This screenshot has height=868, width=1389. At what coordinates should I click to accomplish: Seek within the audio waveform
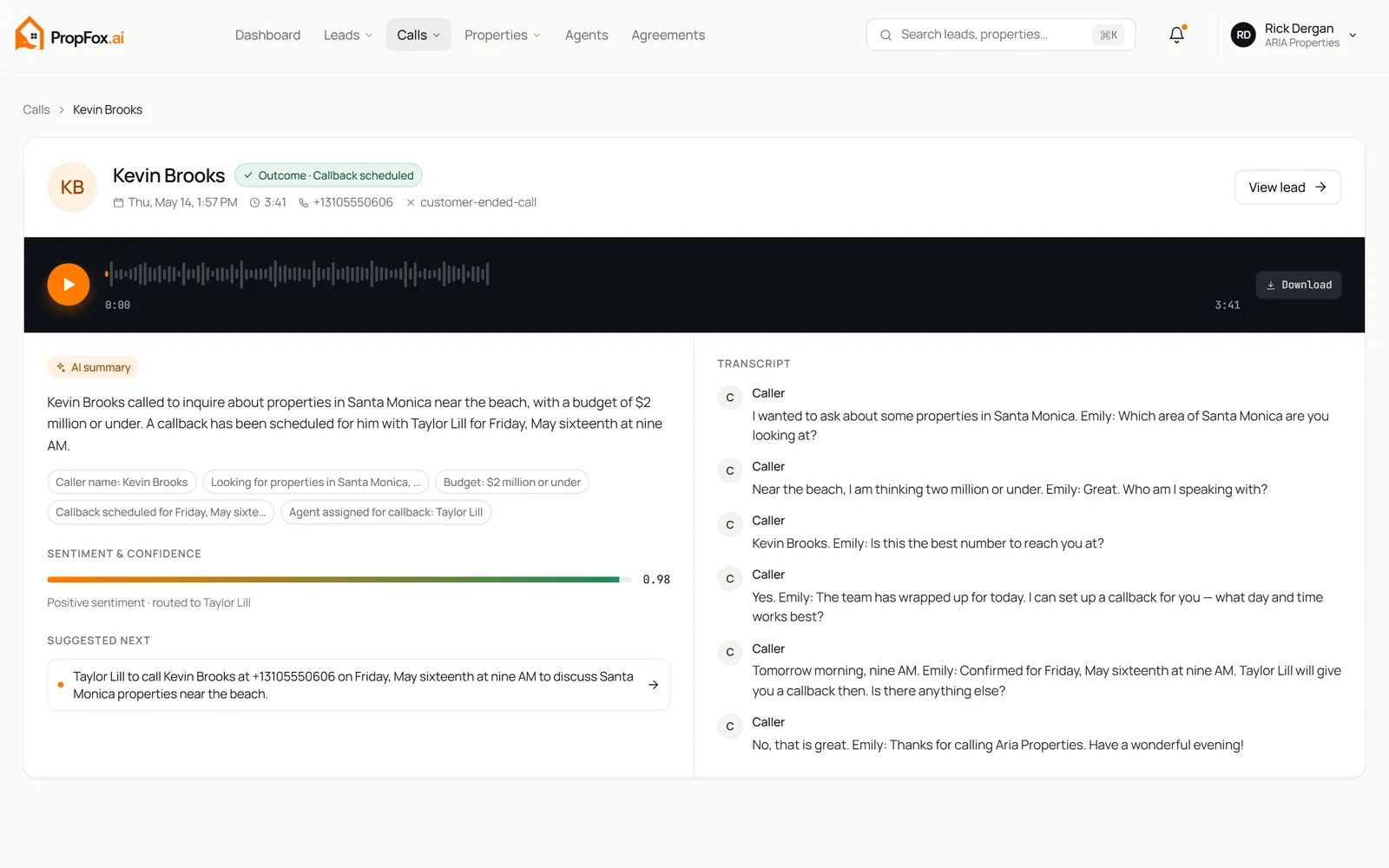297,273
